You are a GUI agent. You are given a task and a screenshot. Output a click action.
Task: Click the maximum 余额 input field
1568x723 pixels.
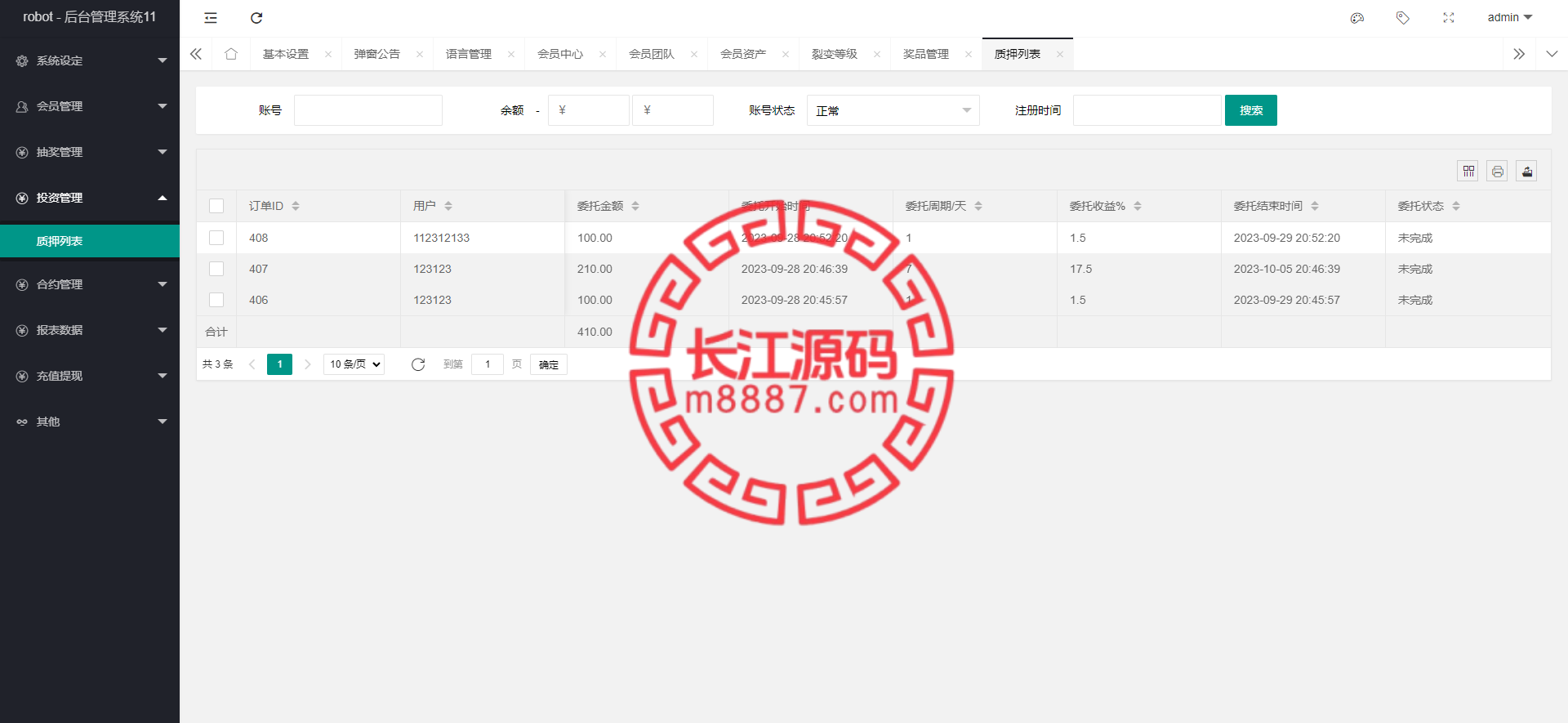pyautogui.click(x=673, y=110)
